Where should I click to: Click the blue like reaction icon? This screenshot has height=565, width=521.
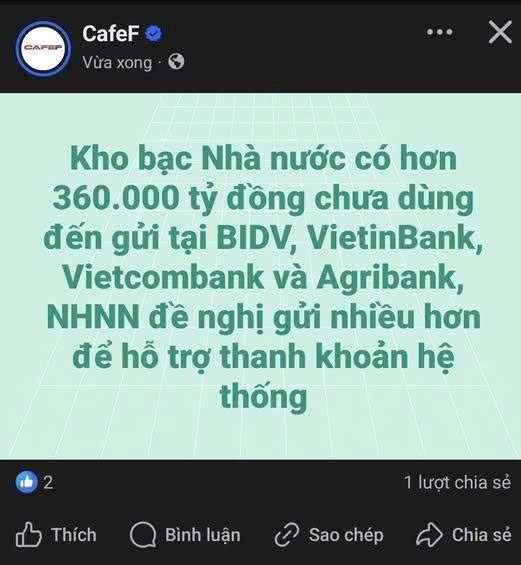click(x=27, y=482)
